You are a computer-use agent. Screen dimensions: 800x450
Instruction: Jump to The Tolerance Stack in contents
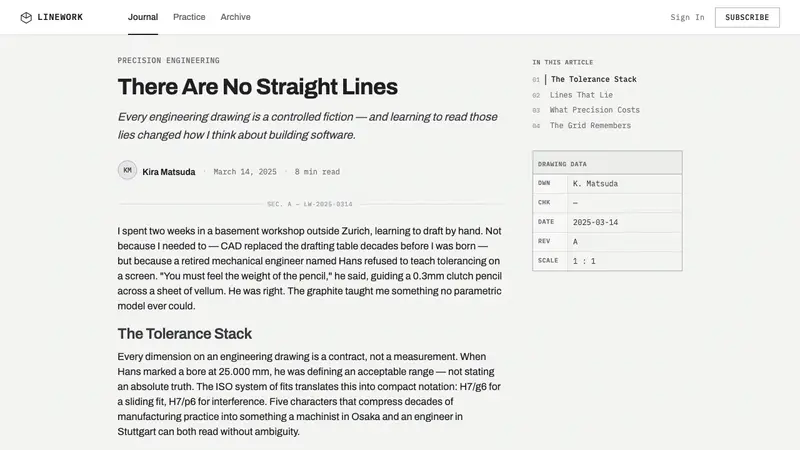[x=593, y=80]
